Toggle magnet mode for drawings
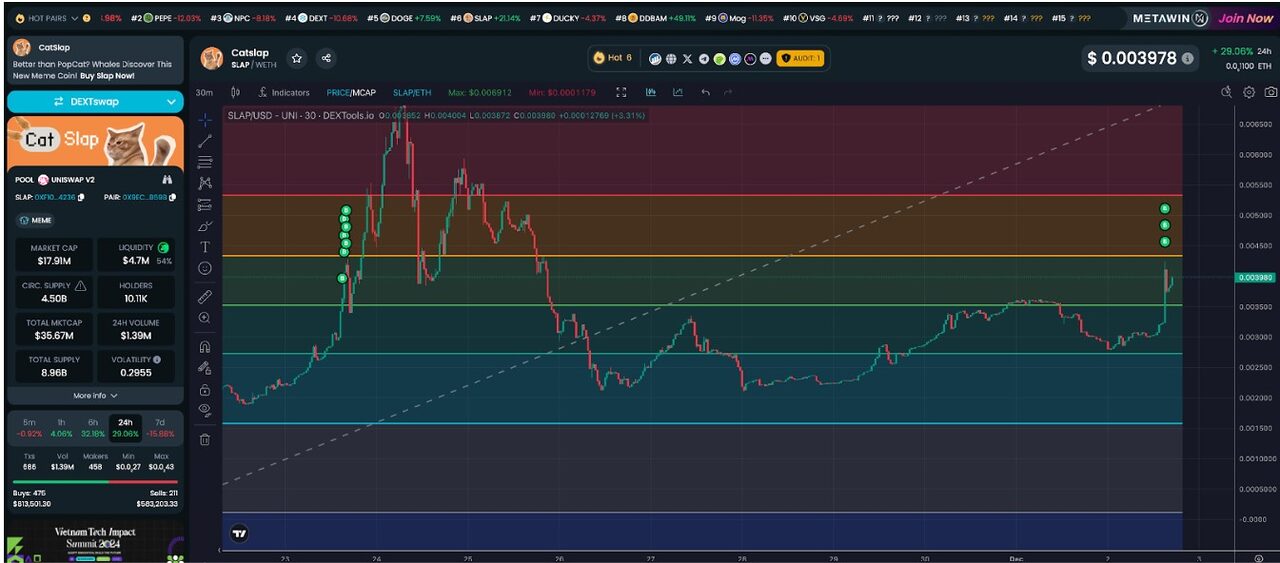The height and width of the screenshot is (563, 1280). (205, 347)
